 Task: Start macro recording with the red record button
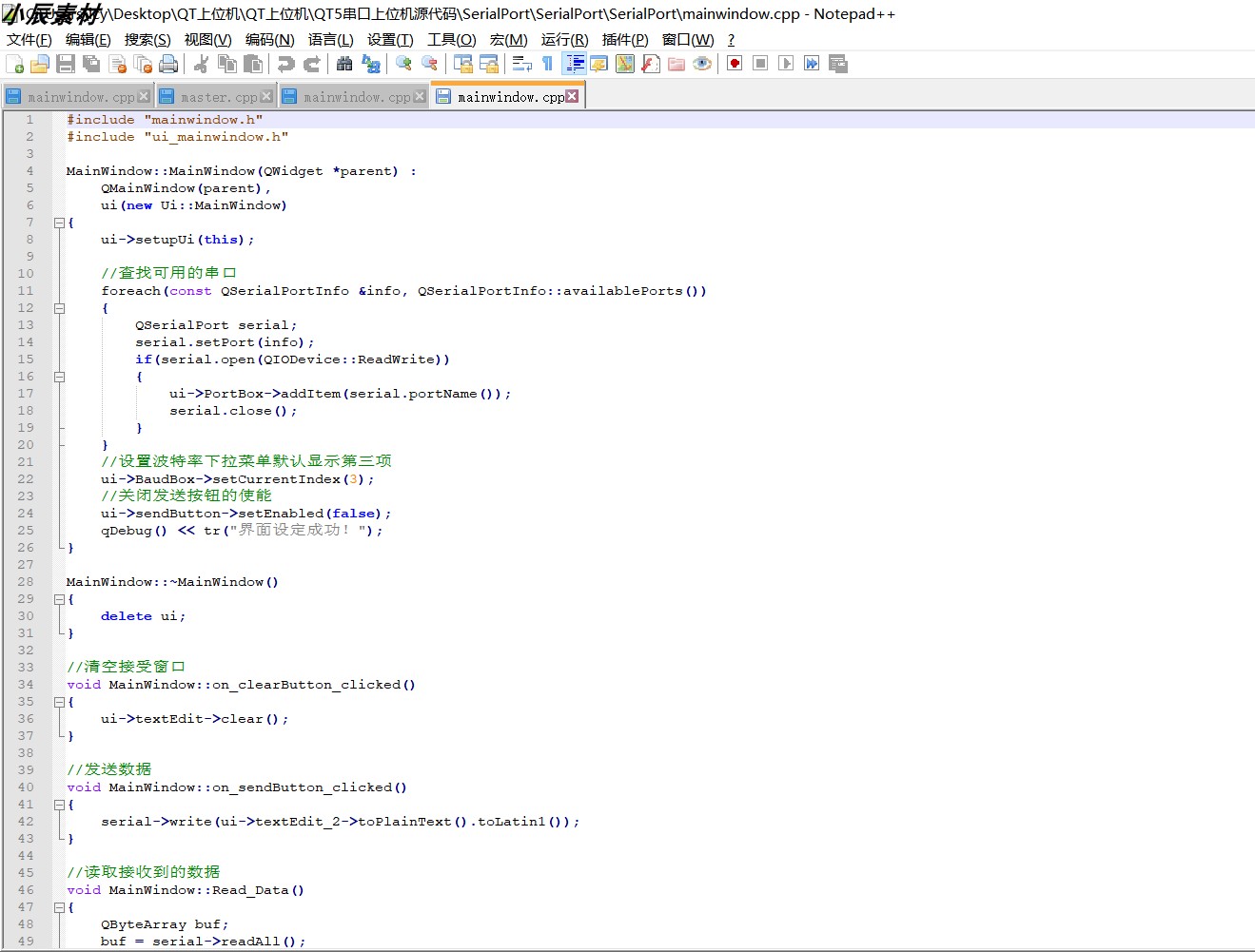[x=735, y=64]
